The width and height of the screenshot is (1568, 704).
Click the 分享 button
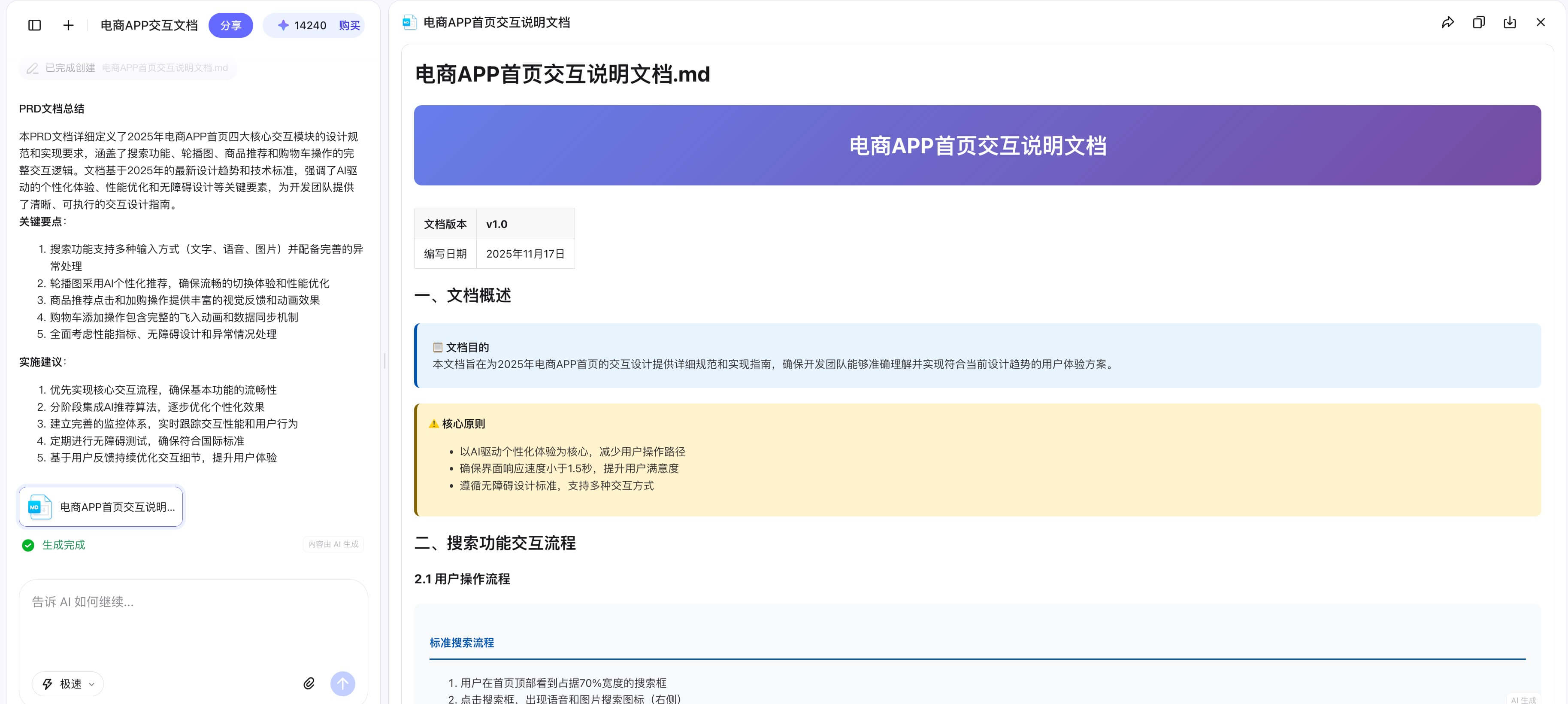tap(231, 25)
